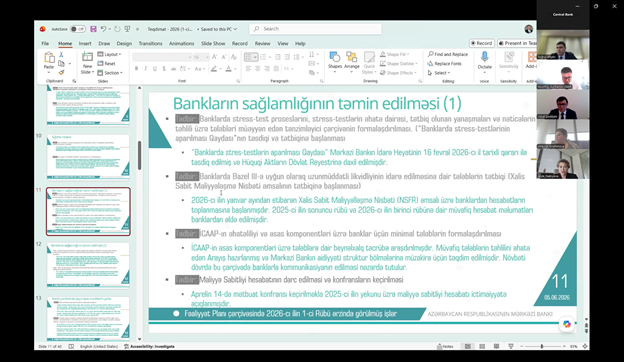
Task: Open Copilot icon near slide corner
Action: (567, 324)
